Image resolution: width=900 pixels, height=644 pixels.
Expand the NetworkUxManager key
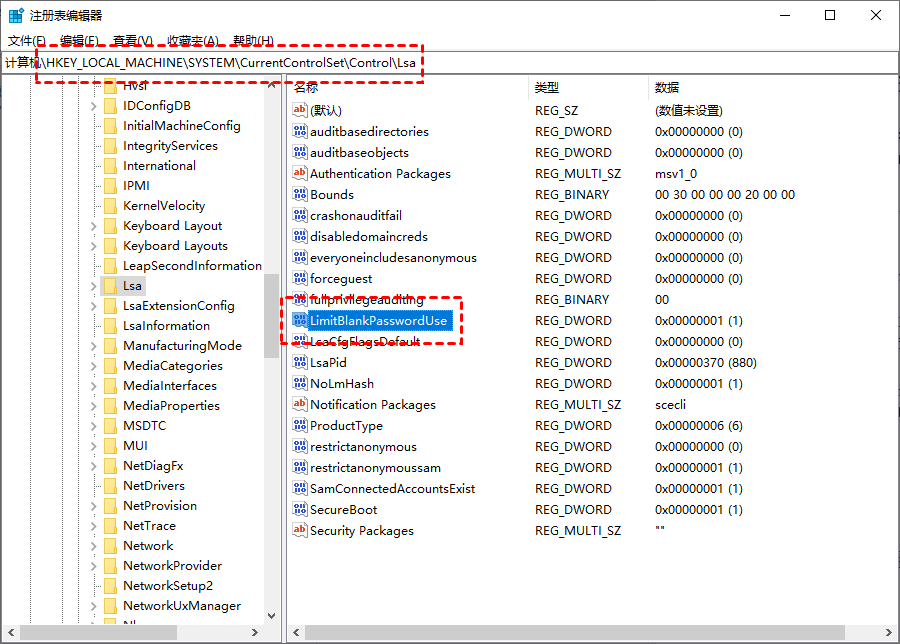pyautogui.click(x=94, y=606)
